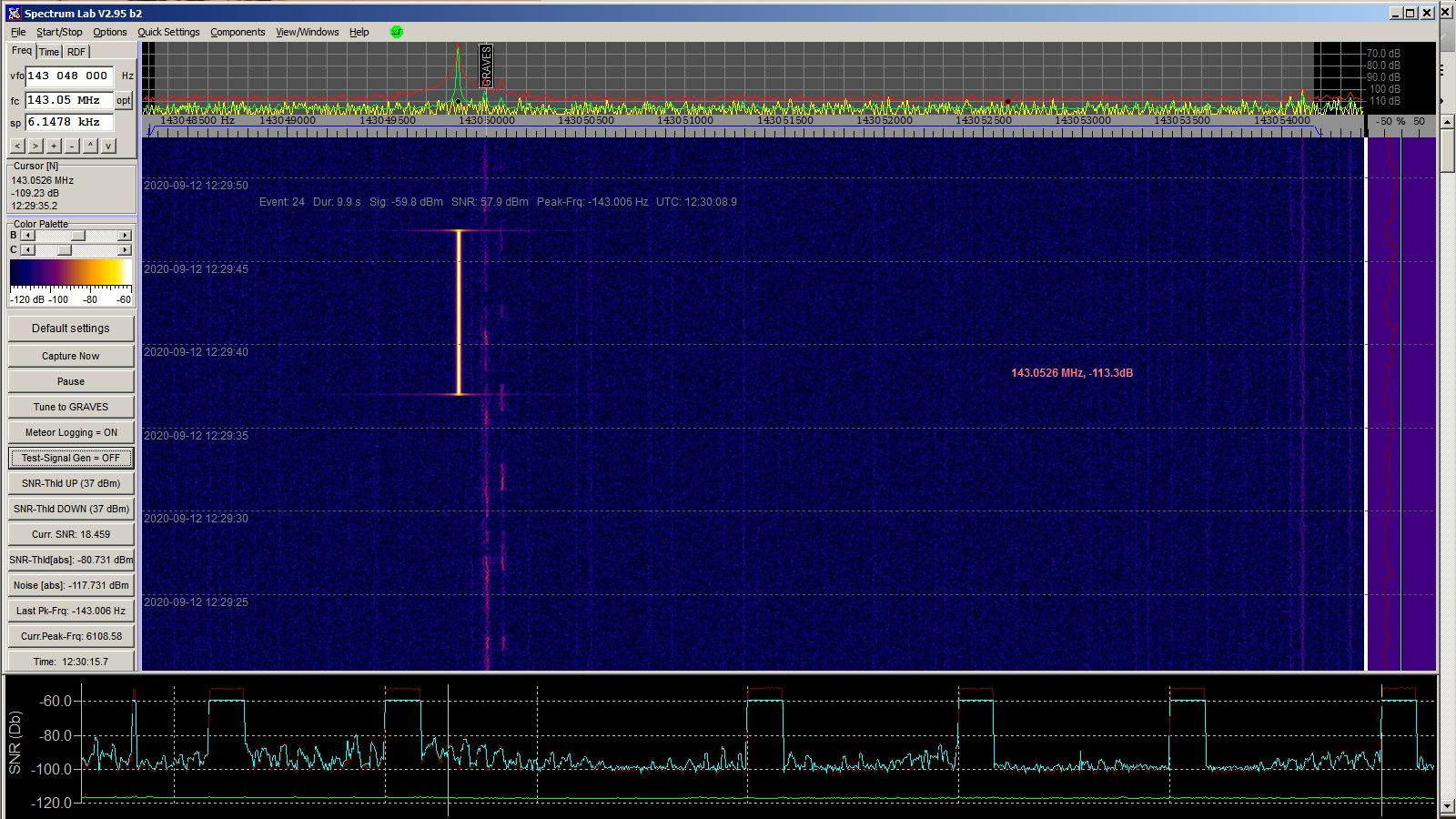Click left arrow of contrast C slider

pyautogui.click(x=27, y=249)
